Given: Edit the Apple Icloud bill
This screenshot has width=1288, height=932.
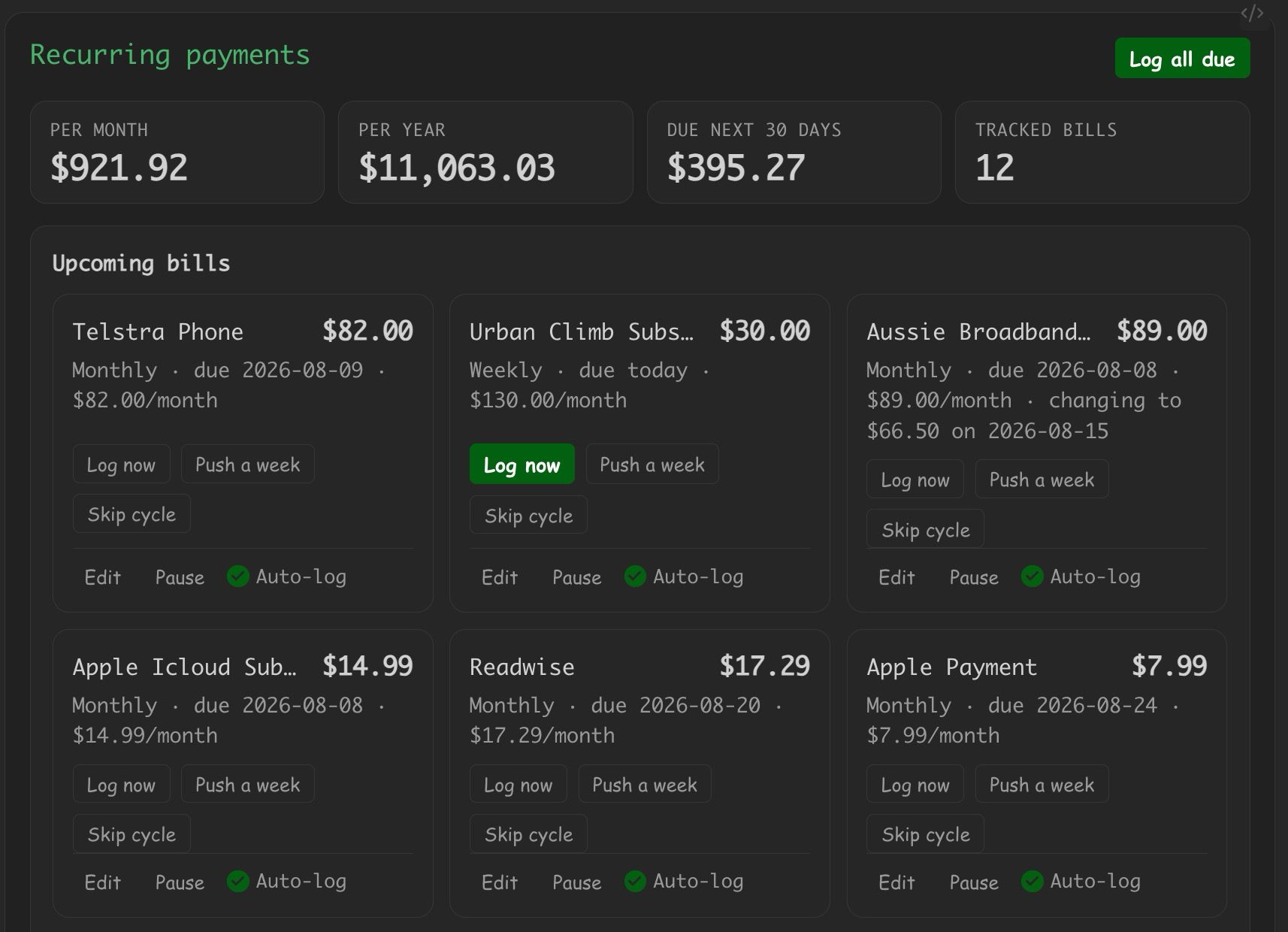Looking at the screenshot, I should click(102, 882).
